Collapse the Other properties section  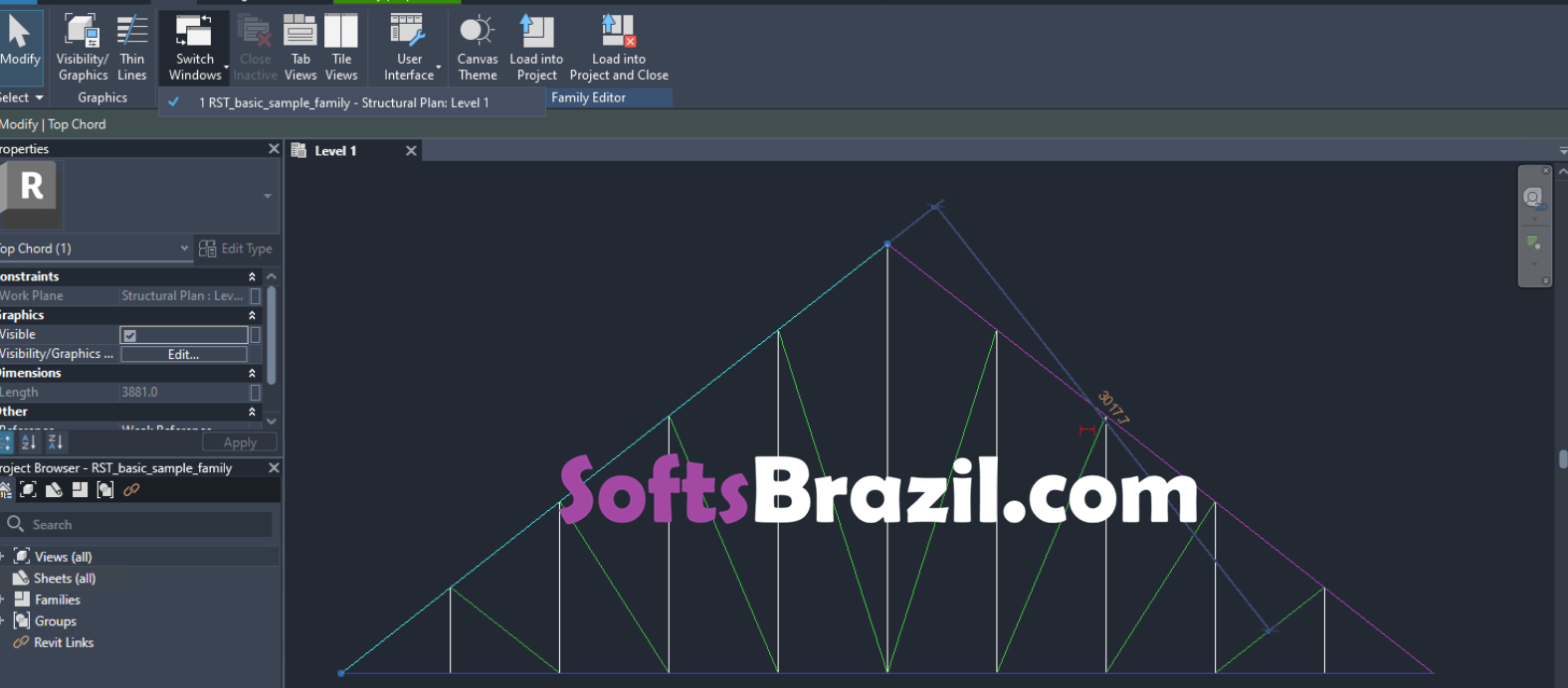click(252, 412)
